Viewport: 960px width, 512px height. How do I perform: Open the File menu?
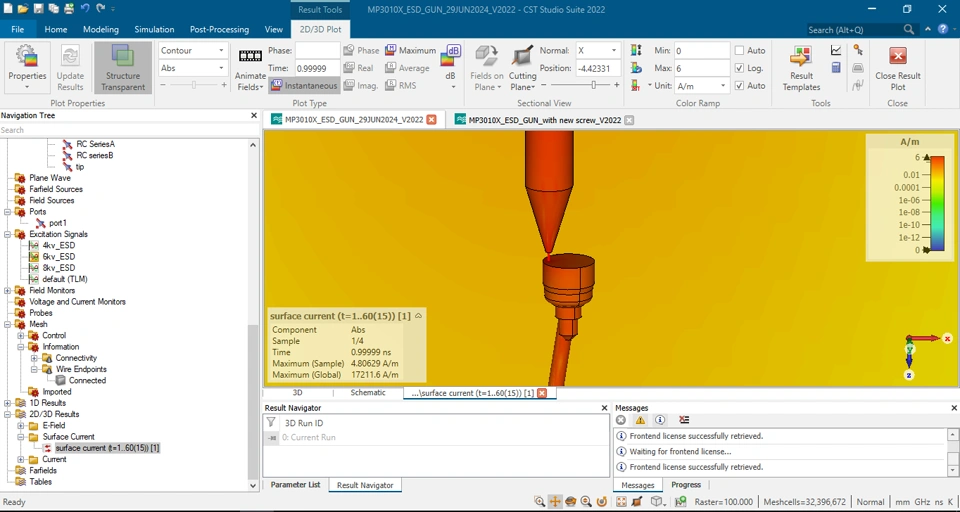(x=18, y=29)
